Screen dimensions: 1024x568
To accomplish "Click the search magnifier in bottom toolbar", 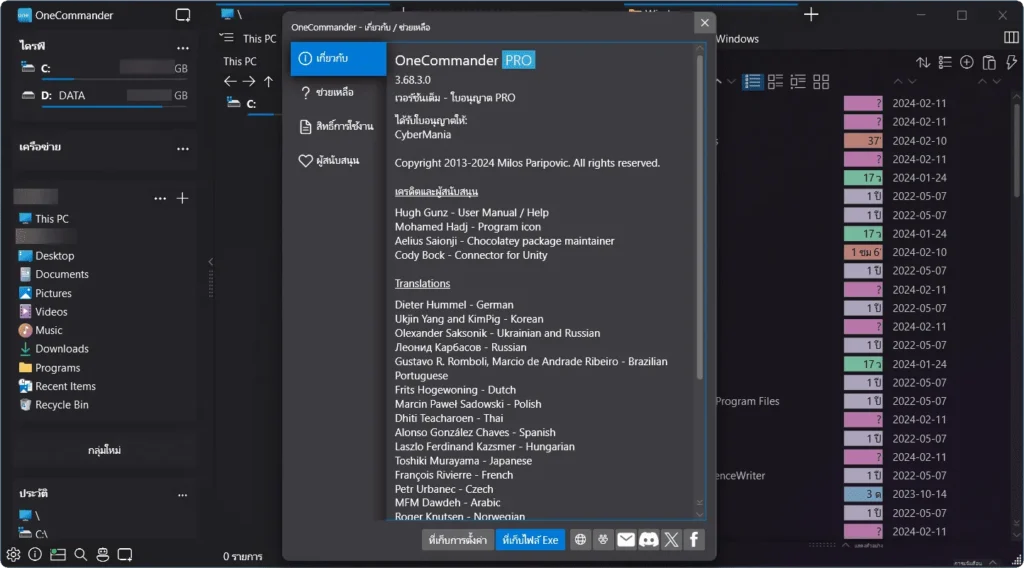I will pyautogui.click(x=80, y=554).
